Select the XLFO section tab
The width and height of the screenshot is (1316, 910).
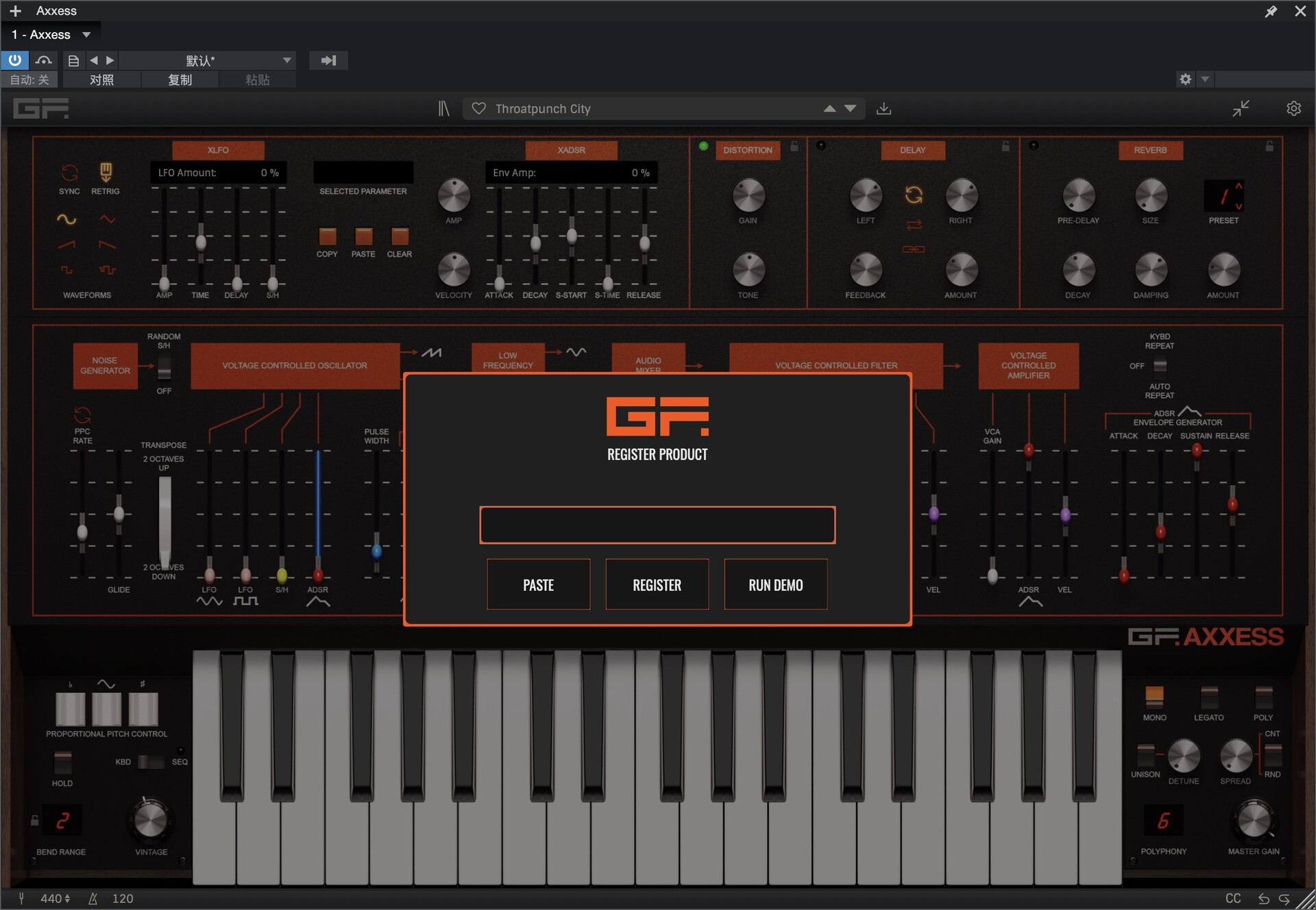point(218,150)
